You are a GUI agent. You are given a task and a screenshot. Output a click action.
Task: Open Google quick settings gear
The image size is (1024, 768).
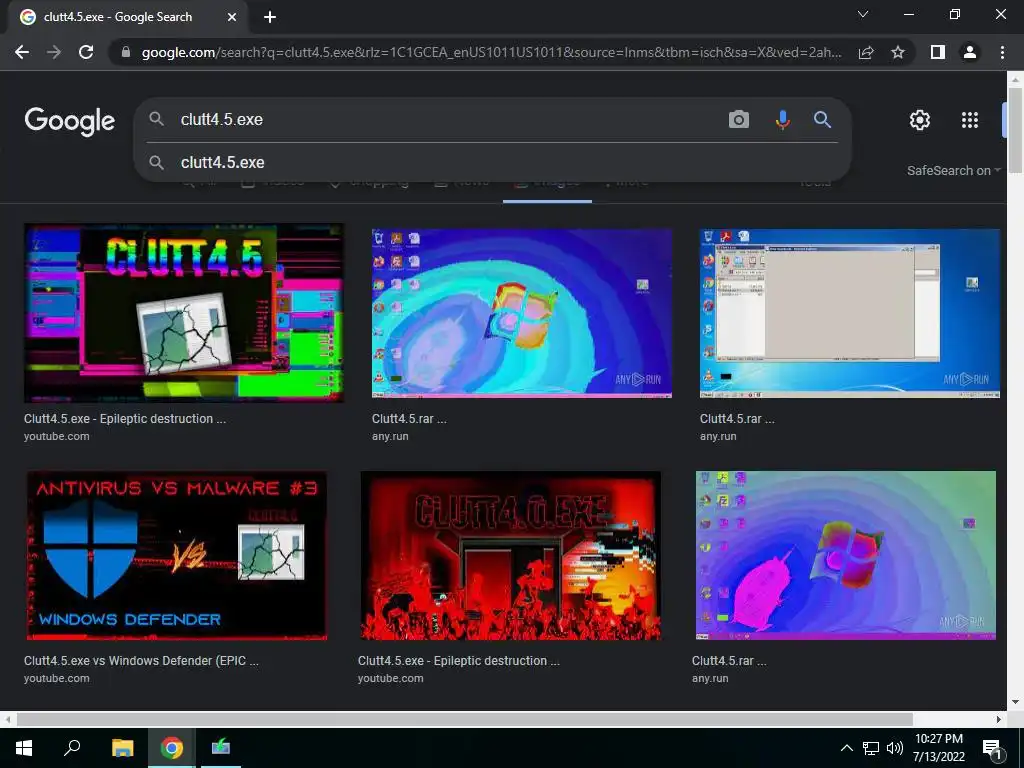click(920, 120)
